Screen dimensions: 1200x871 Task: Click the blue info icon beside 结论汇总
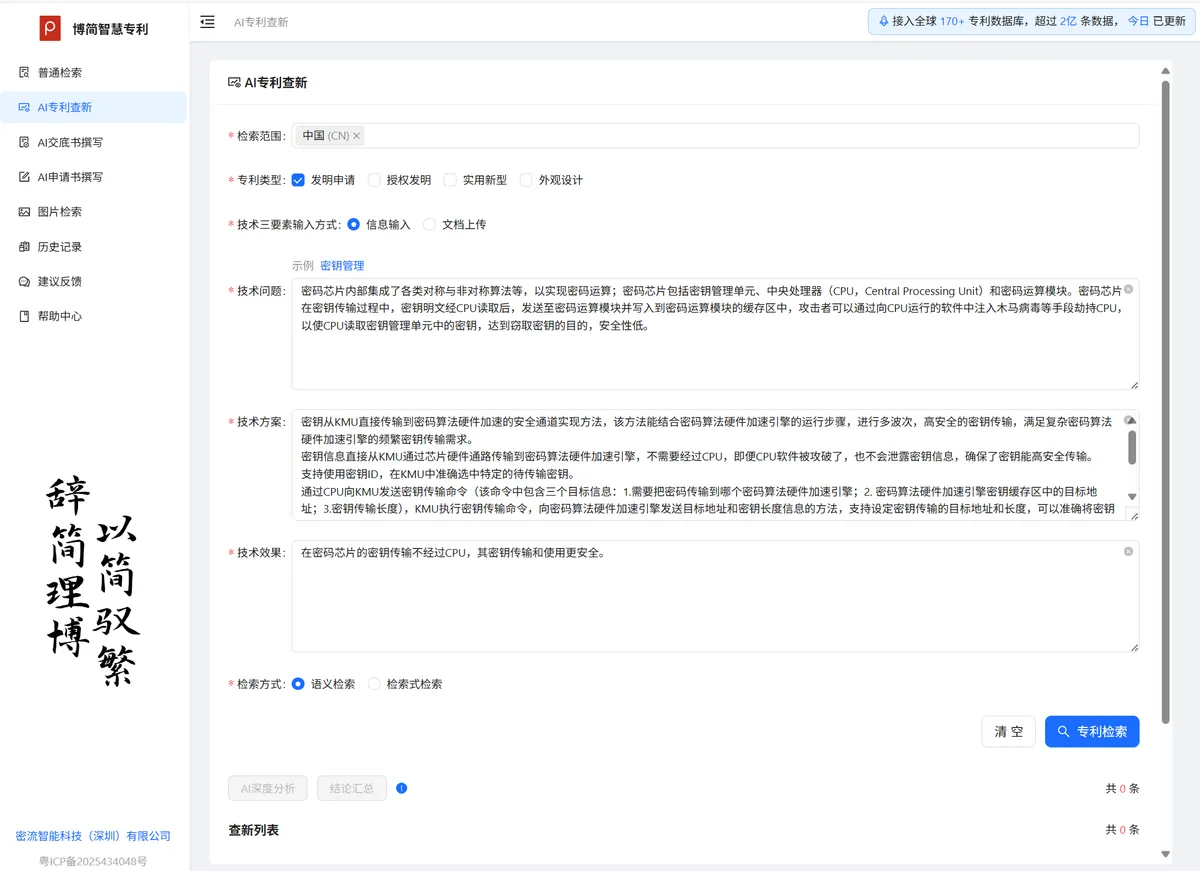(x=402, y=788)
